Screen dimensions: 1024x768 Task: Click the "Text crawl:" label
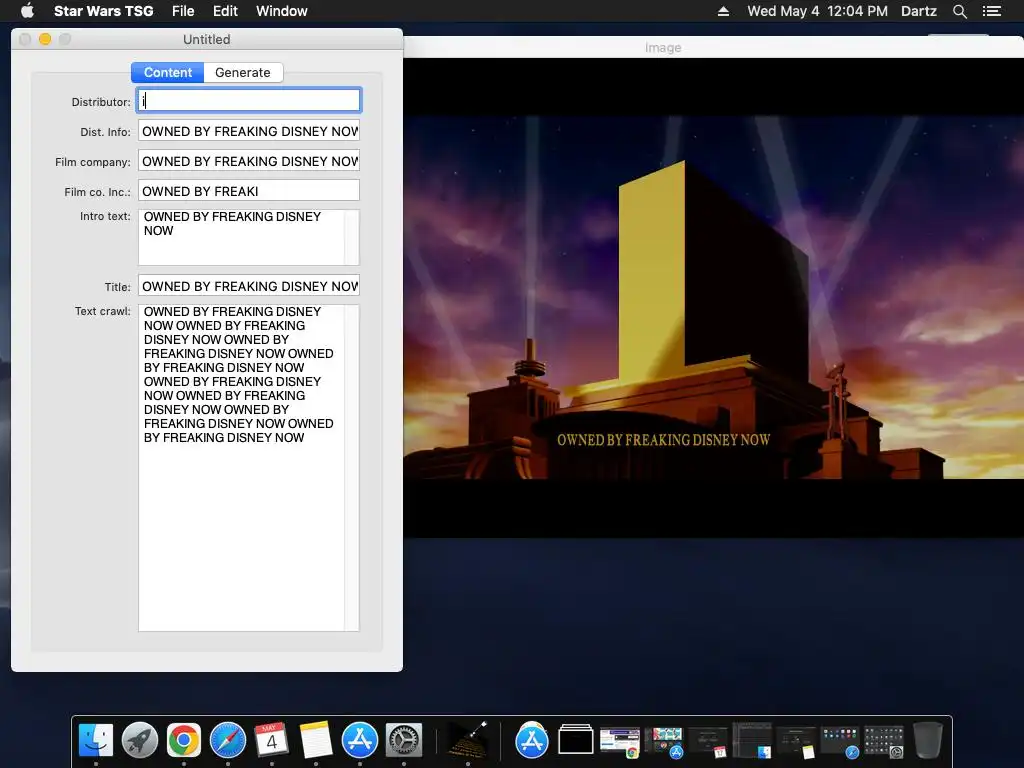pyautogui.click(x=103, y=311)
